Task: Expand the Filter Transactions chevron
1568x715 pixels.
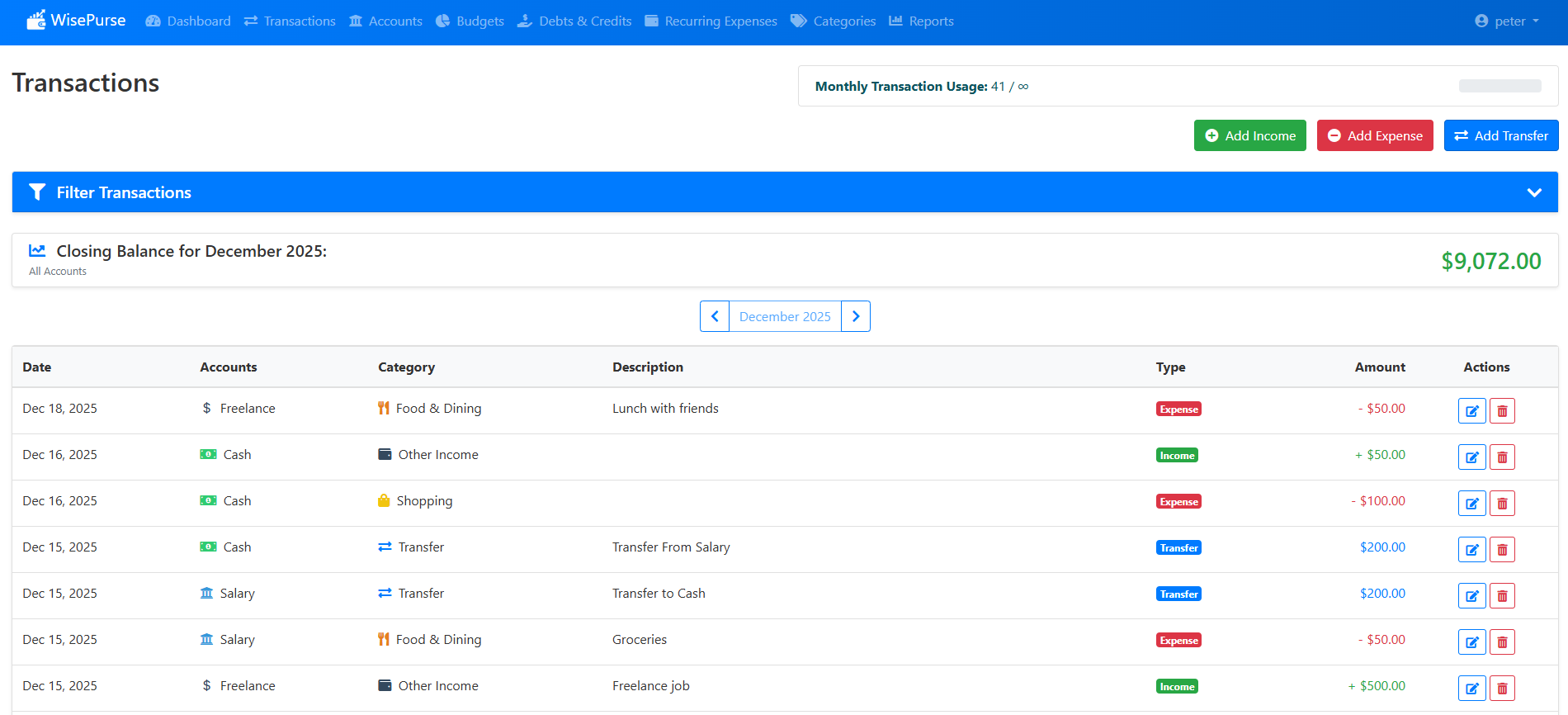Action: [1534, 192]
